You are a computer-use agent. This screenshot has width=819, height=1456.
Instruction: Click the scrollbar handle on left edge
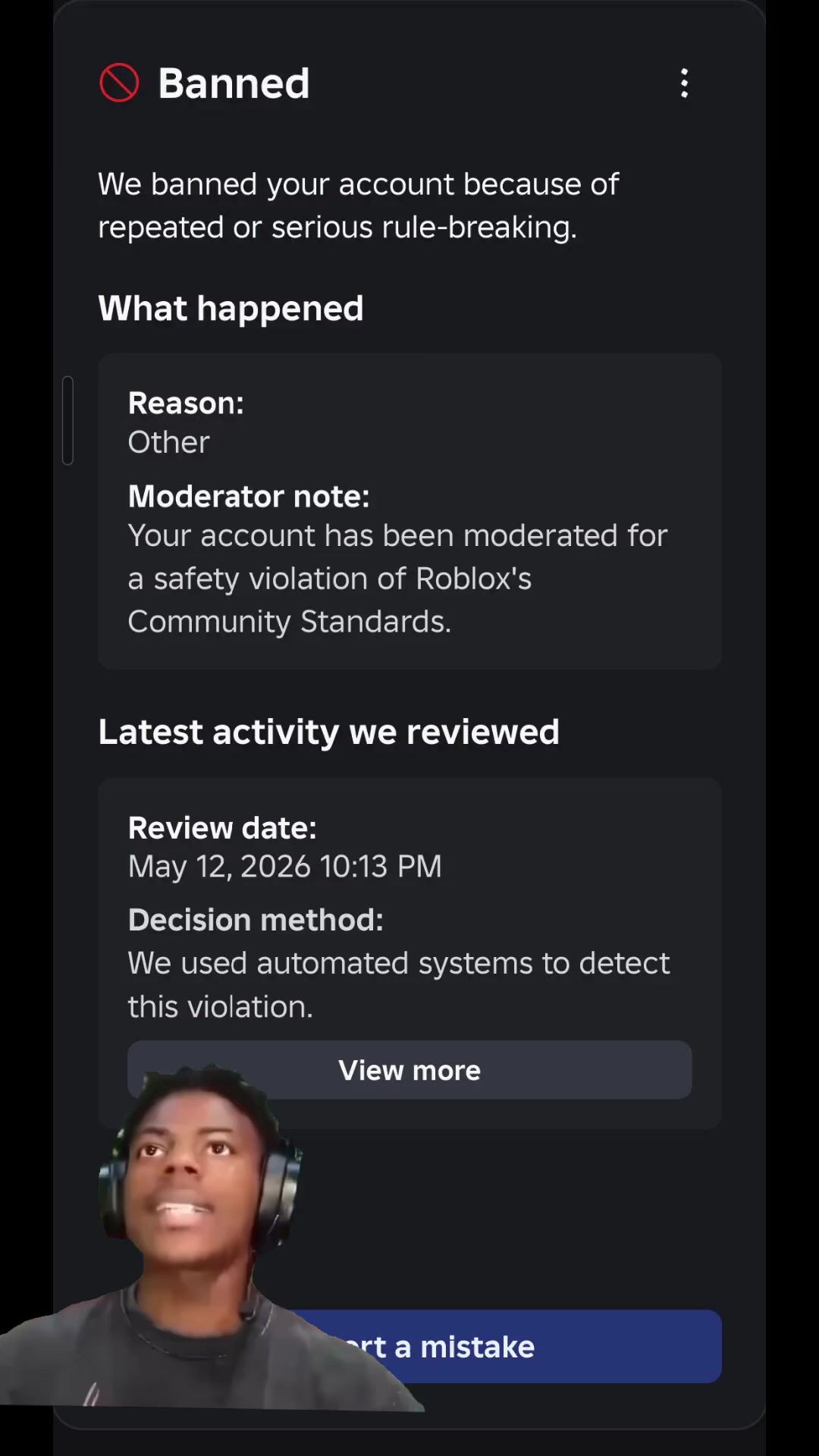click(67, 419)
